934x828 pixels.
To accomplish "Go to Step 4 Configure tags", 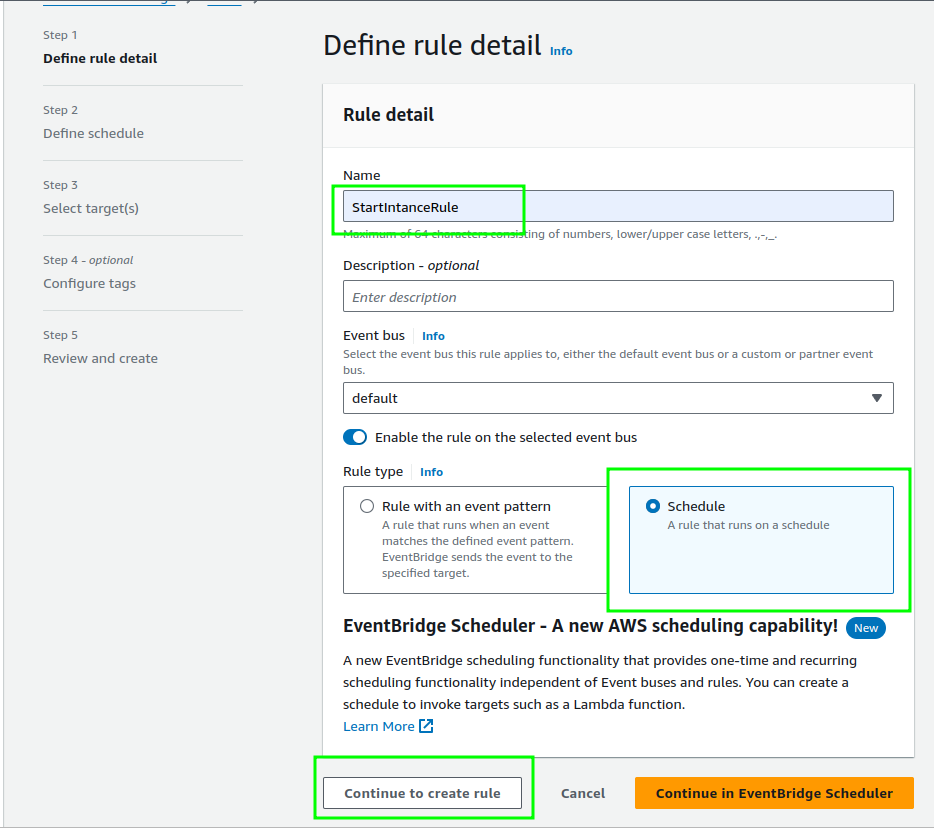I will 89,283.
